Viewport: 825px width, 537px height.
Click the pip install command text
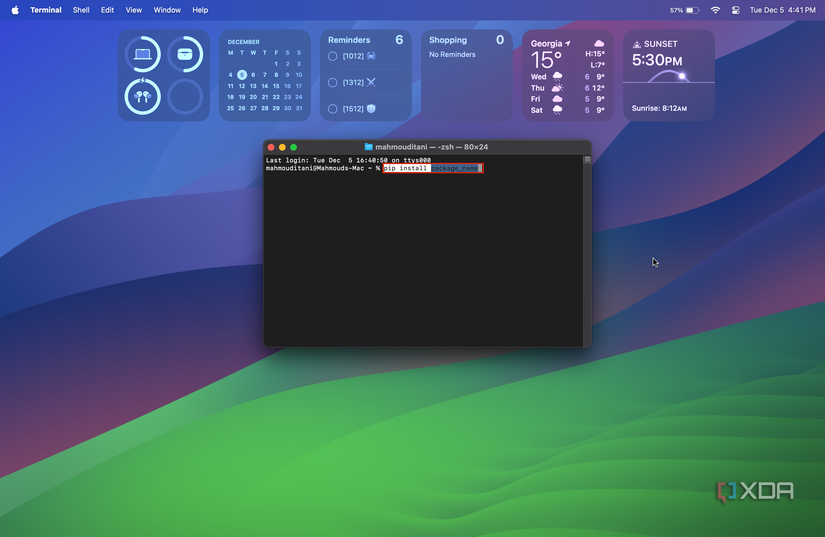click(405, 168)
